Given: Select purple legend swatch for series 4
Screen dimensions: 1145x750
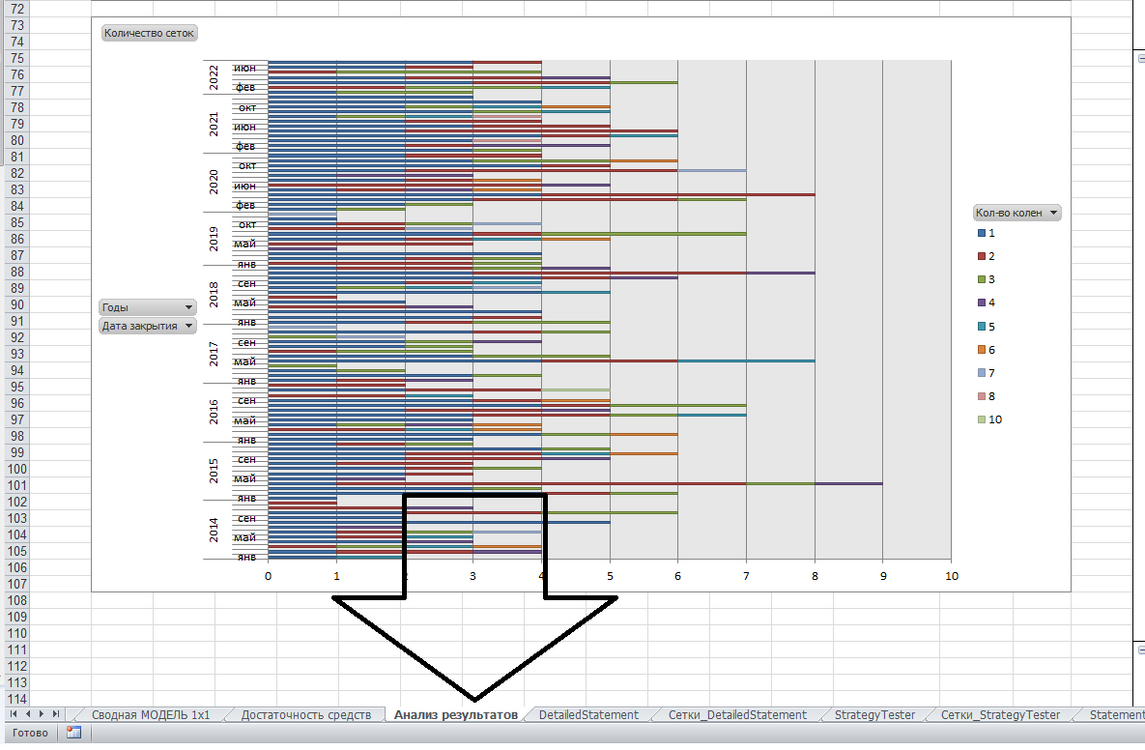Looking at the screenshot, I should coord(981,303).
